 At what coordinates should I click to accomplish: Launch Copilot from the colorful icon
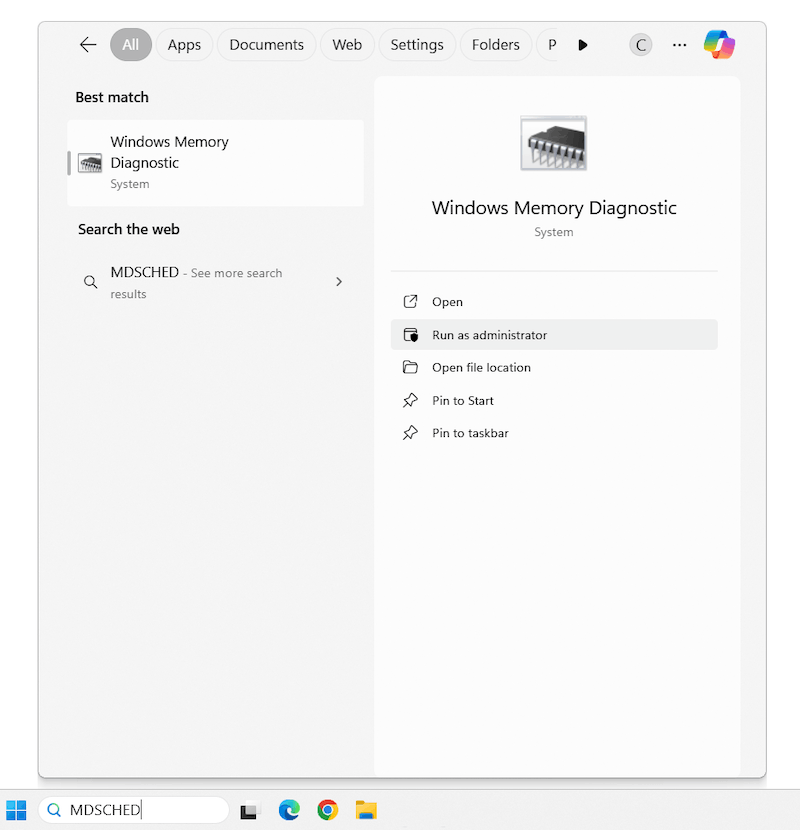click(x=719, y=44)
